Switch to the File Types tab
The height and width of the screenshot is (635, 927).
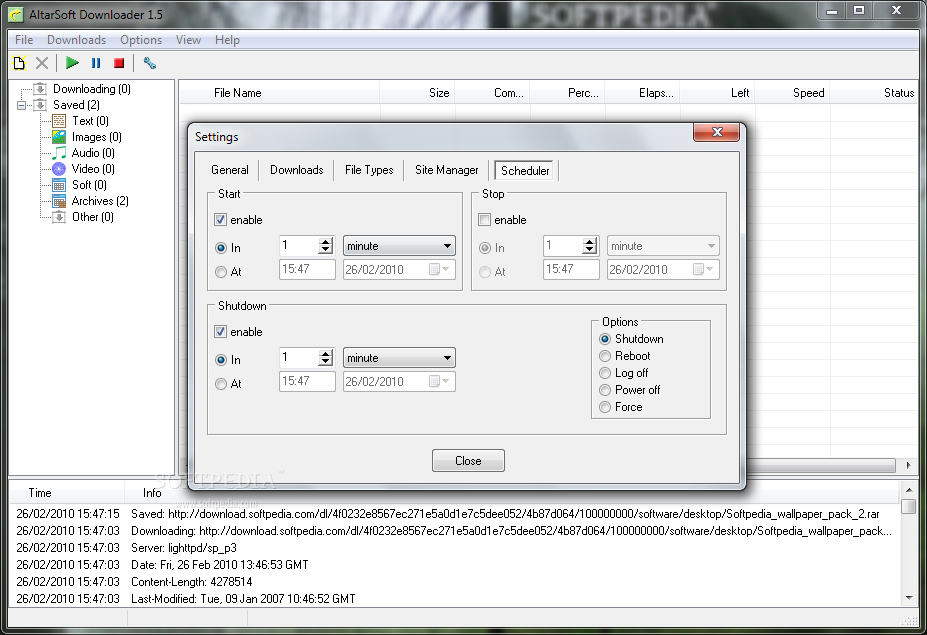tap(369, 170)
